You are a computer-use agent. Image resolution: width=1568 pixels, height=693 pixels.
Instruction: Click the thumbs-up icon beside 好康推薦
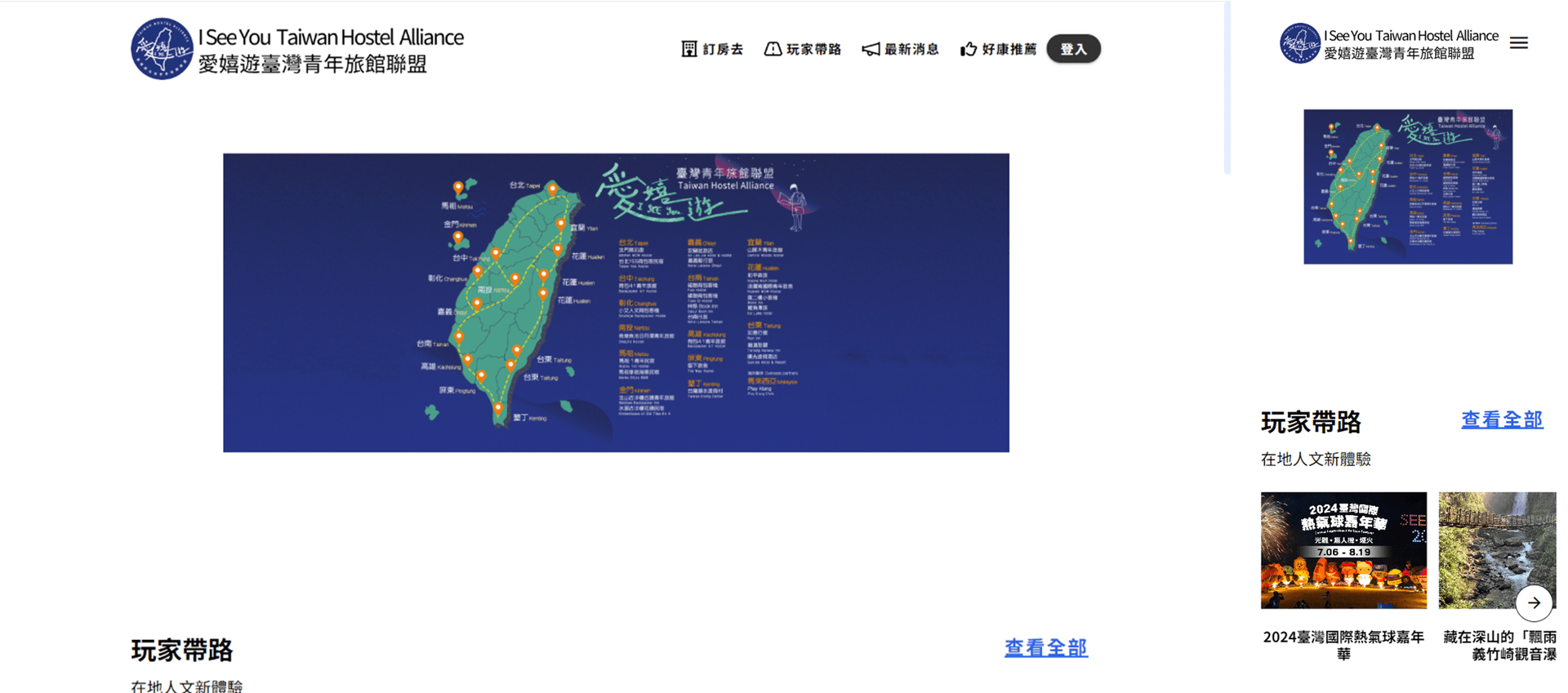pyautogui.click(x=969, y=49)
